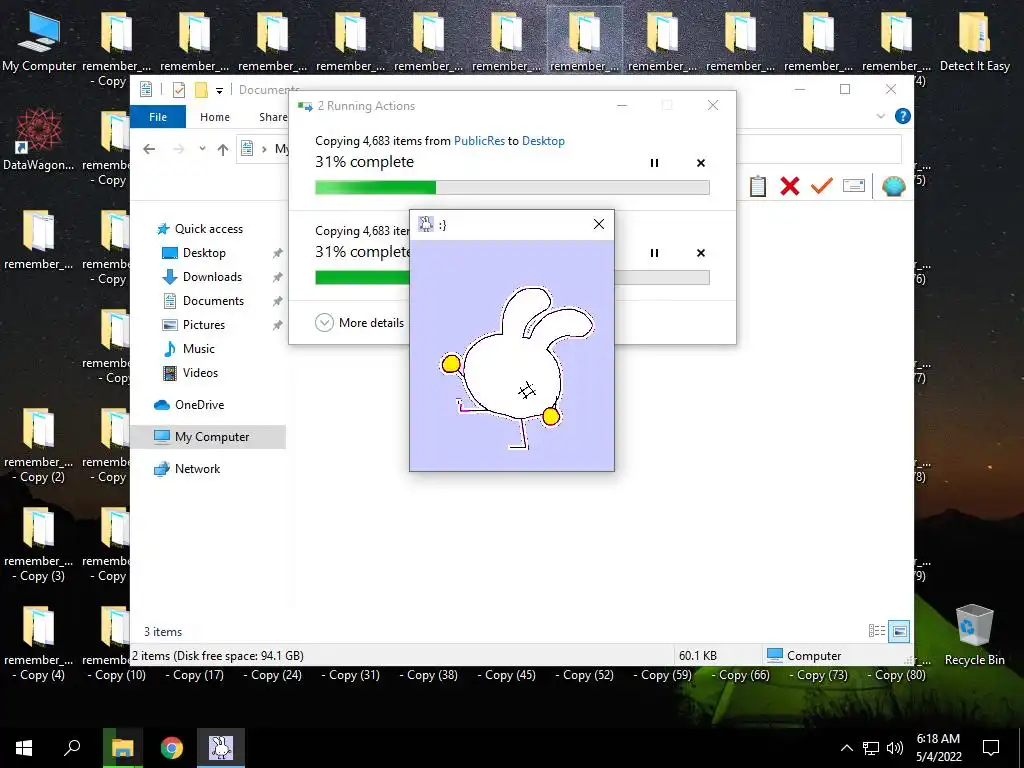Viewport: 1024px width, 768px height.
Task: Click the pin icon beside Downloads
Action: pyautogui.click(x=278, y=277)
